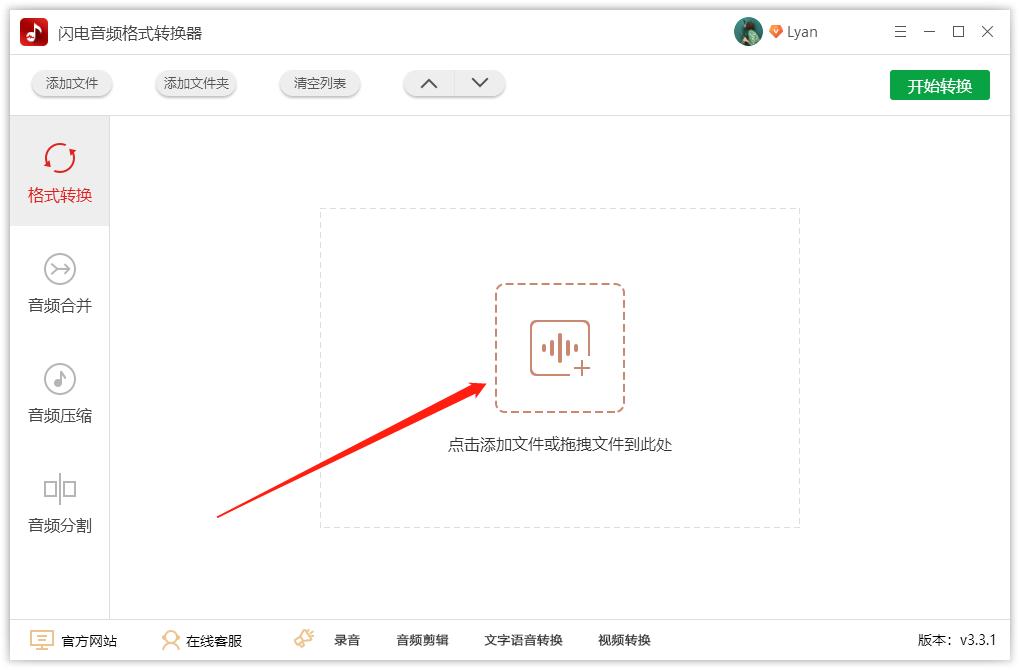Open the hamburger menu near window controls
Viewport: 1020px width, 670px height.
pyautogui.click(x=899, y=31)
